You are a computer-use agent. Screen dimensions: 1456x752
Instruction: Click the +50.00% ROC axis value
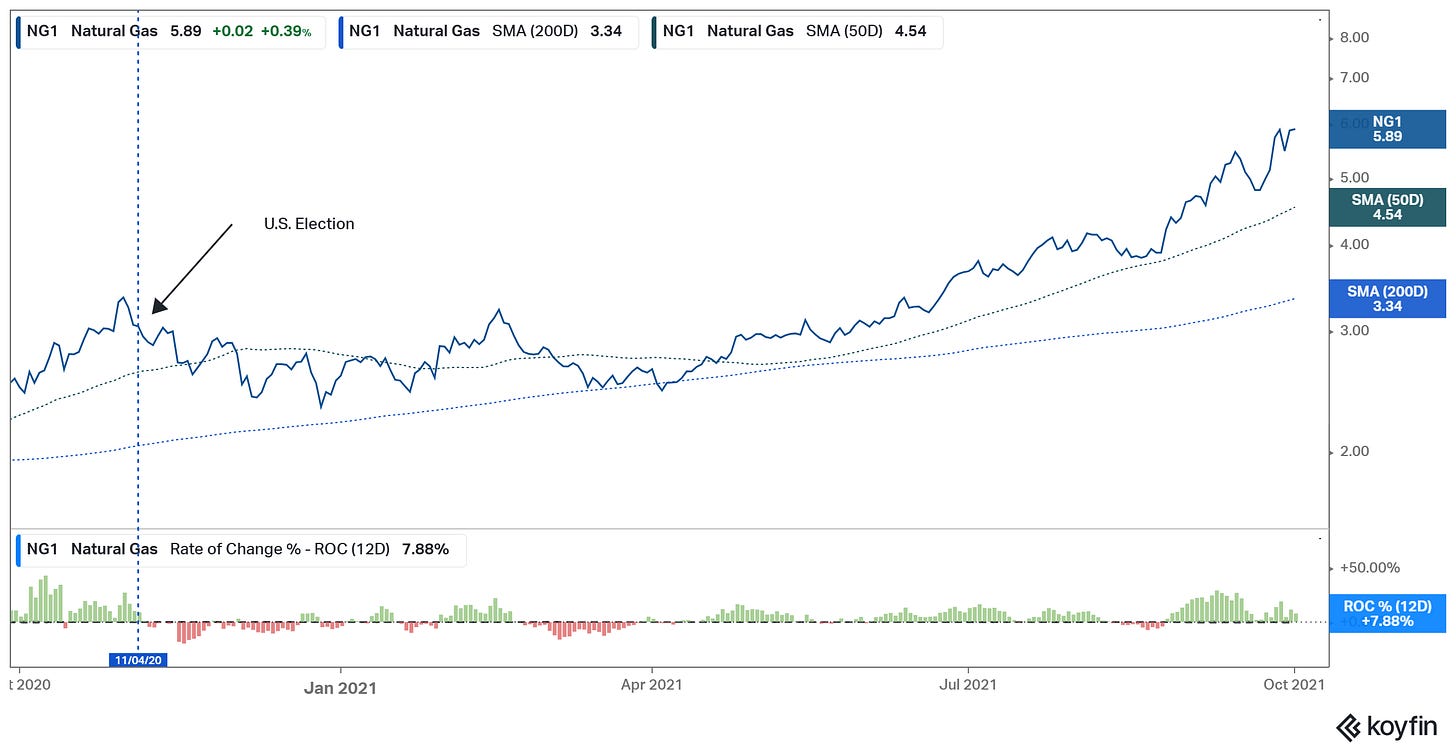[x=1371, y=568]
